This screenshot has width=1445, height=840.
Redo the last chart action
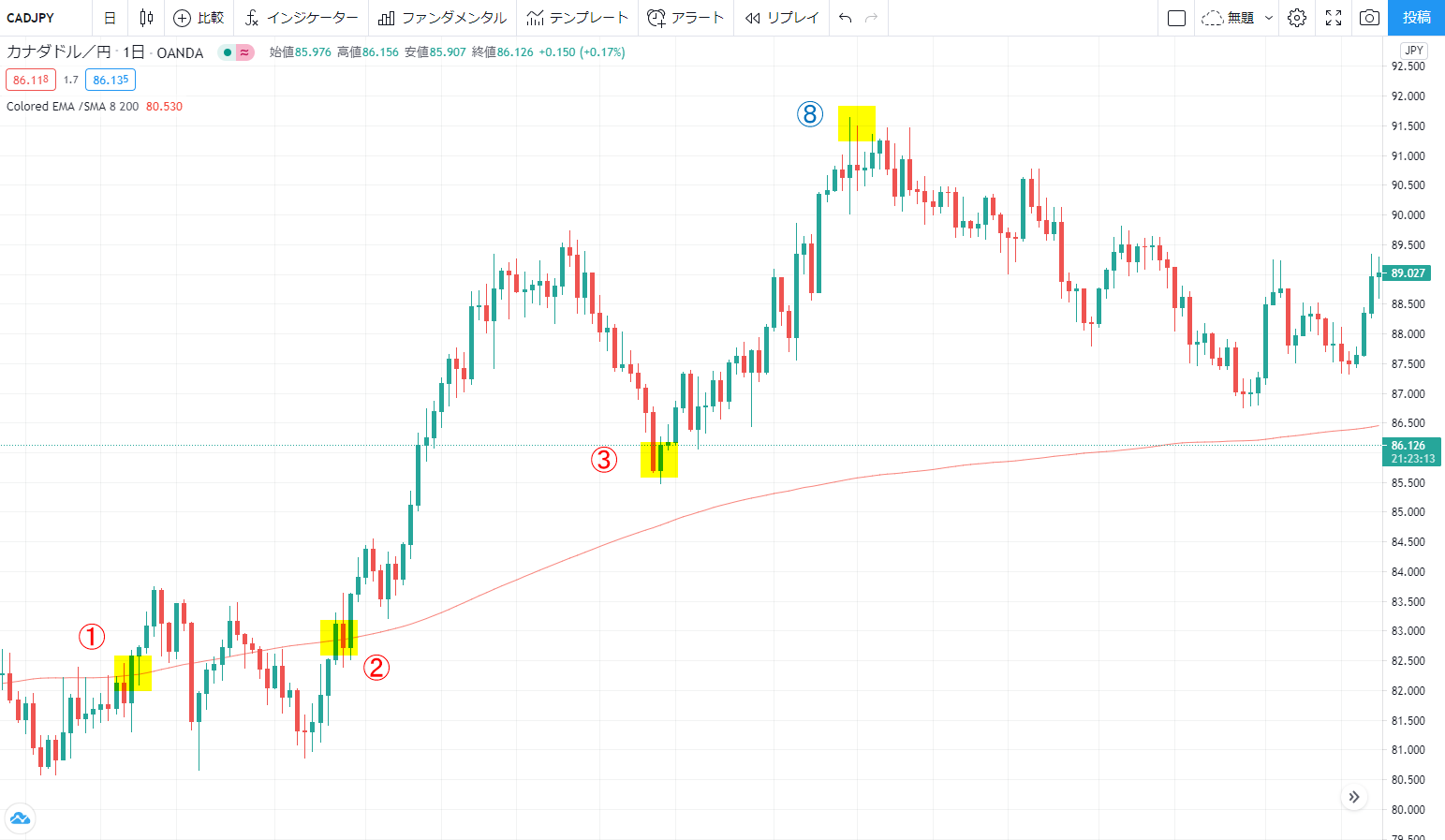point(872,18)
